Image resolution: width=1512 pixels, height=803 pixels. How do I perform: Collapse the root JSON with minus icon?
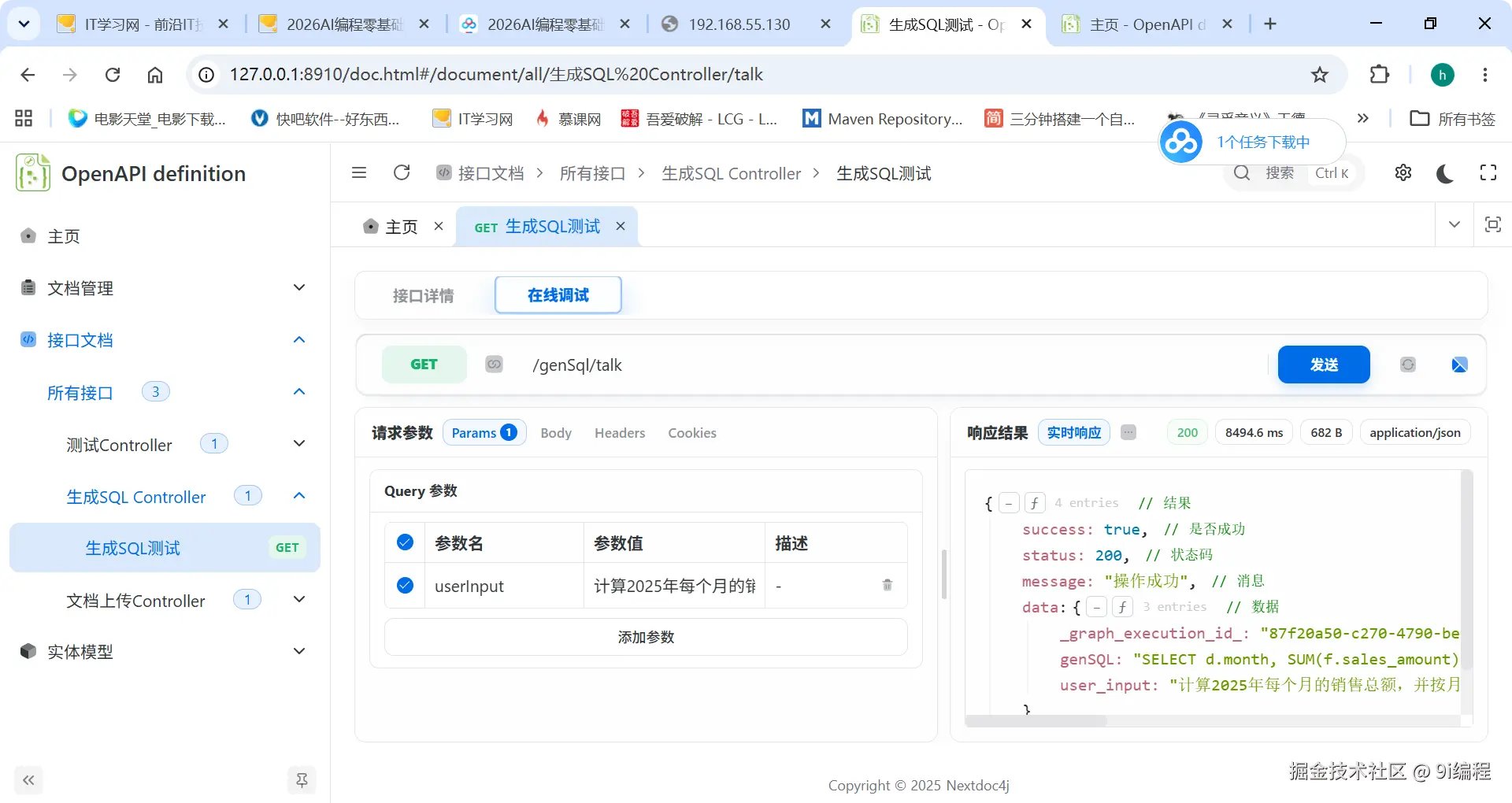pos(1009,503)
